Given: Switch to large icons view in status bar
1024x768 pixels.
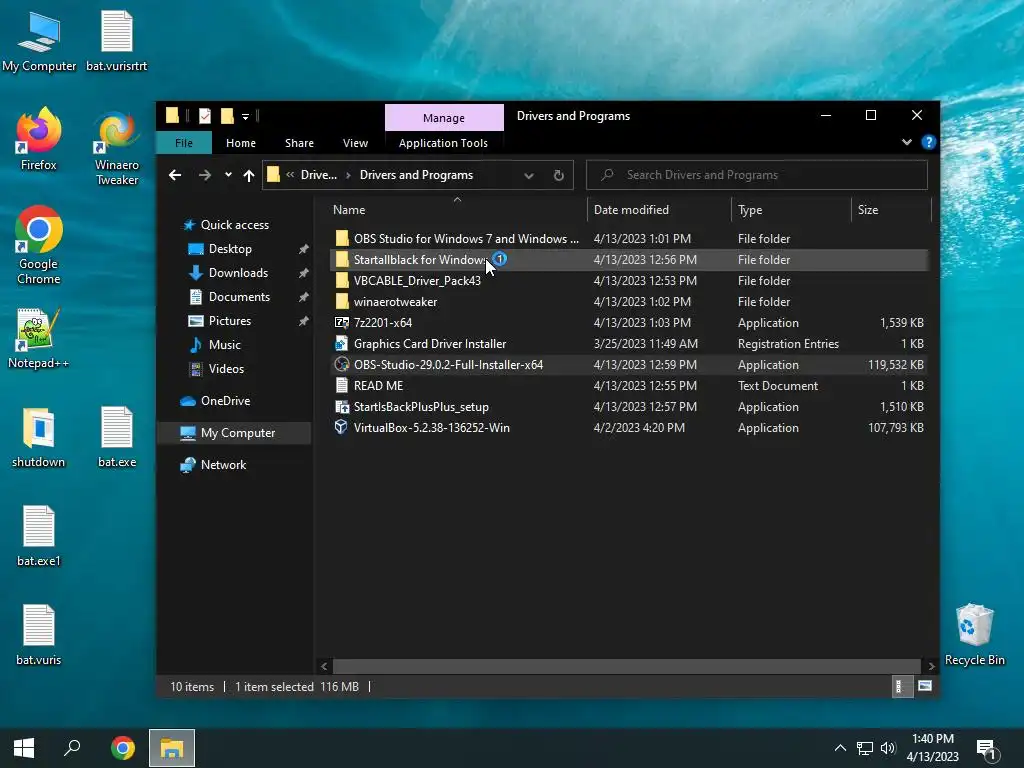Looking at the screenshot, I should point(924,686).
